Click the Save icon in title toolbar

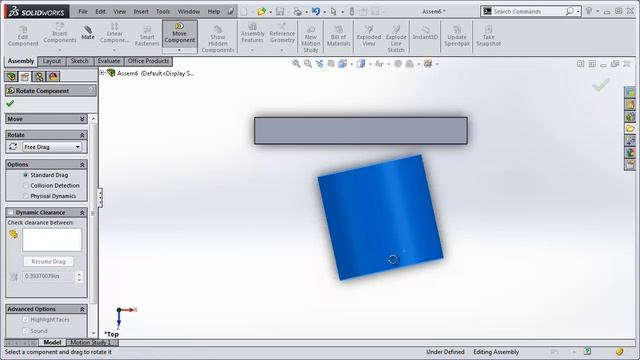point(280,11)
